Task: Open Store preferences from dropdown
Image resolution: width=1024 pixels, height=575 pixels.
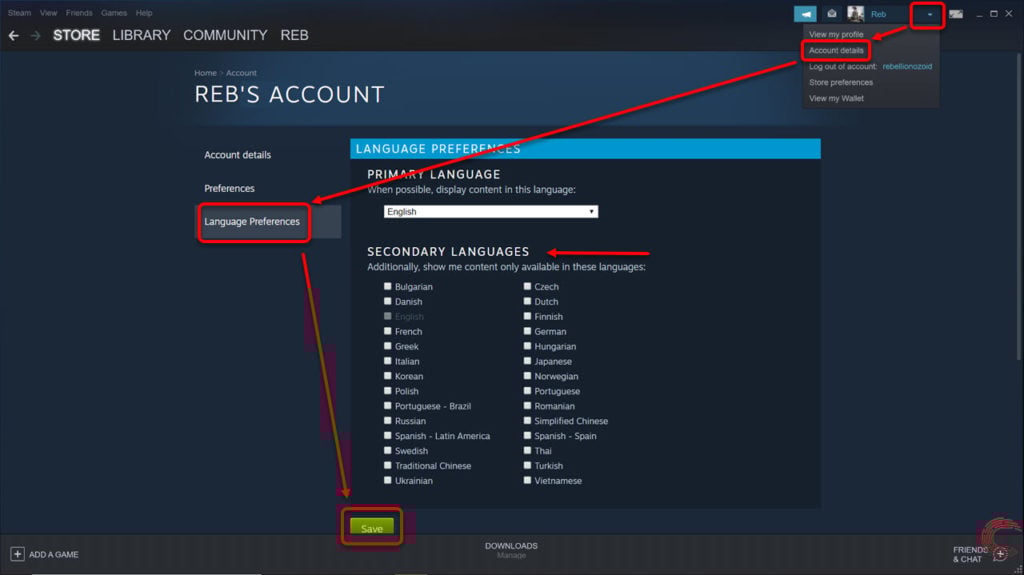Action: pyautogui.click(x=840, y=82)
